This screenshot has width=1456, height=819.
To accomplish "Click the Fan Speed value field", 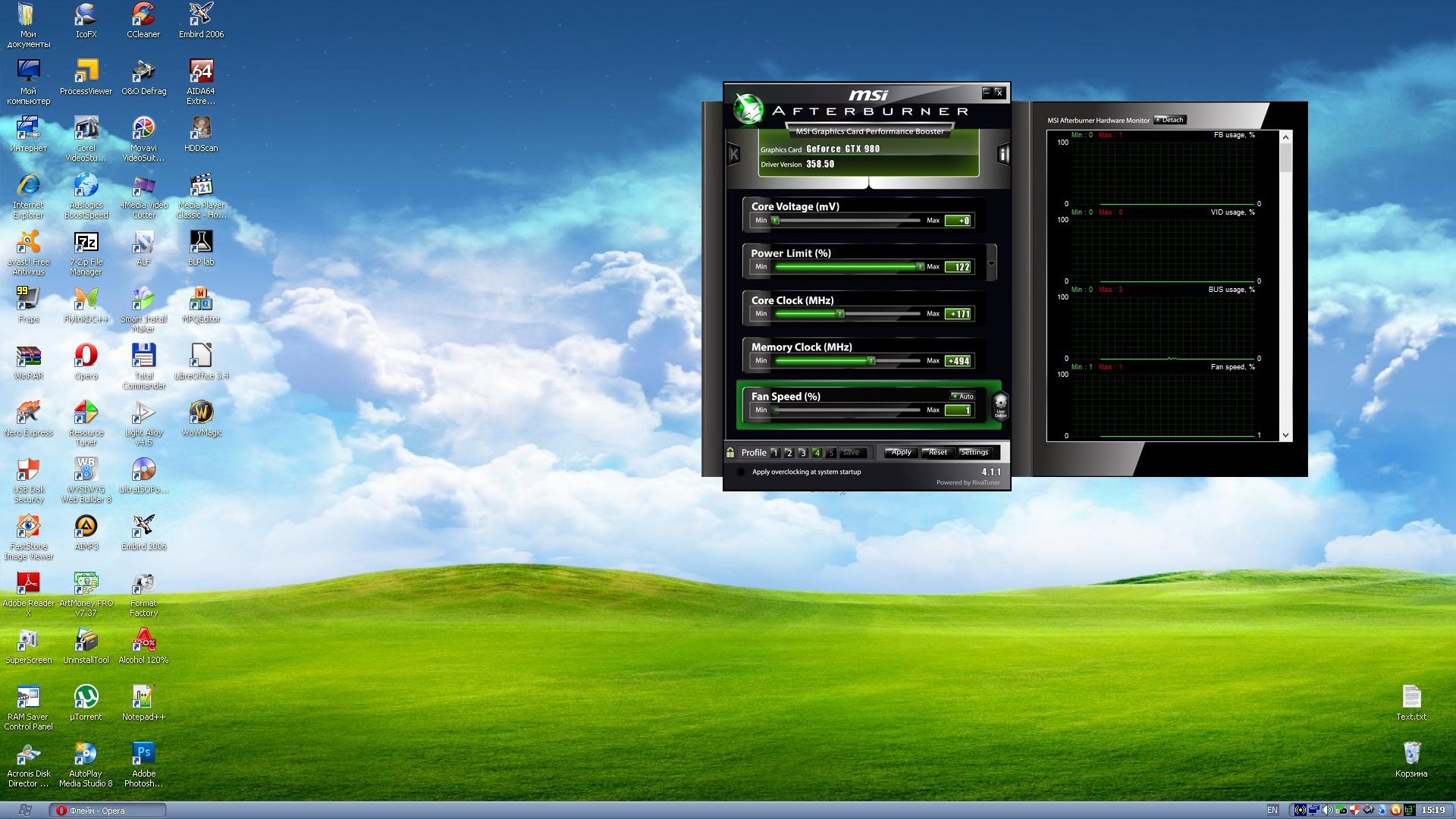I will tap(959, 410).
